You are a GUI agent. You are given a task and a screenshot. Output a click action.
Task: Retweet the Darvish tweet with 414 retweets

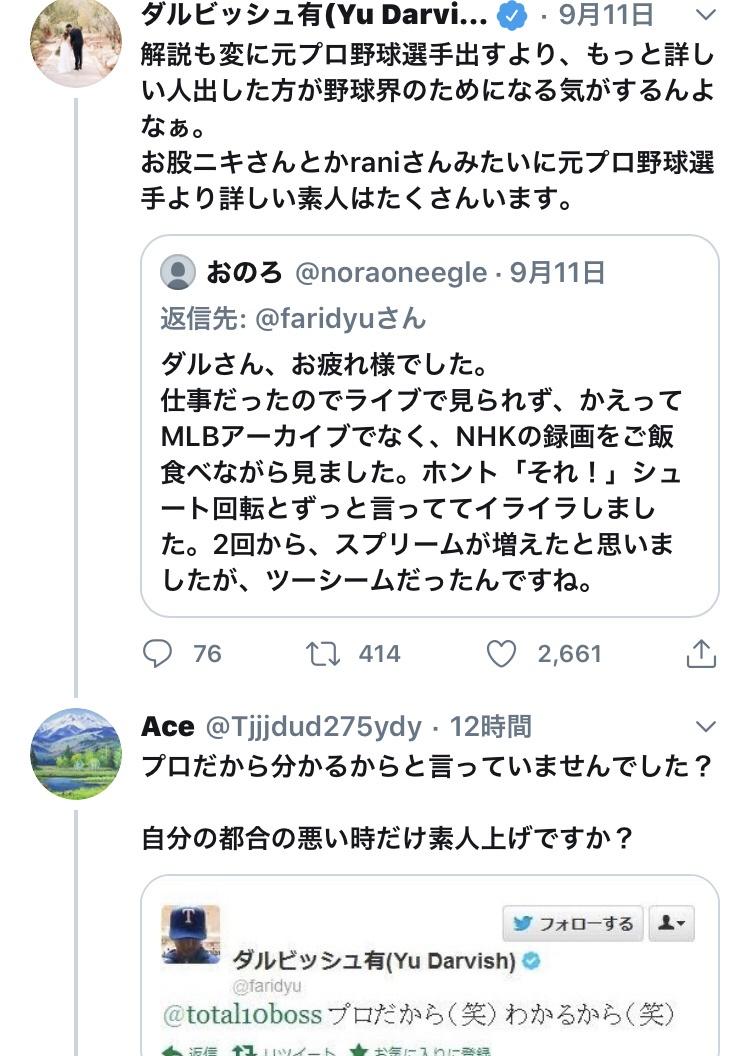[322, 654]
